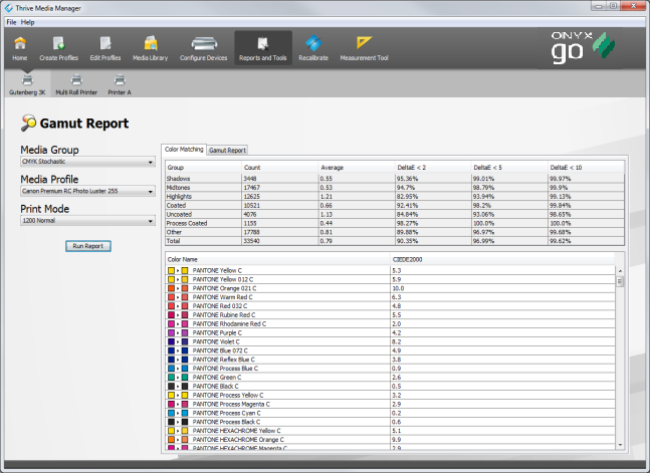650x473 pixels.
Task: Select Reports and Tools
Action: [x=263, y=48]
